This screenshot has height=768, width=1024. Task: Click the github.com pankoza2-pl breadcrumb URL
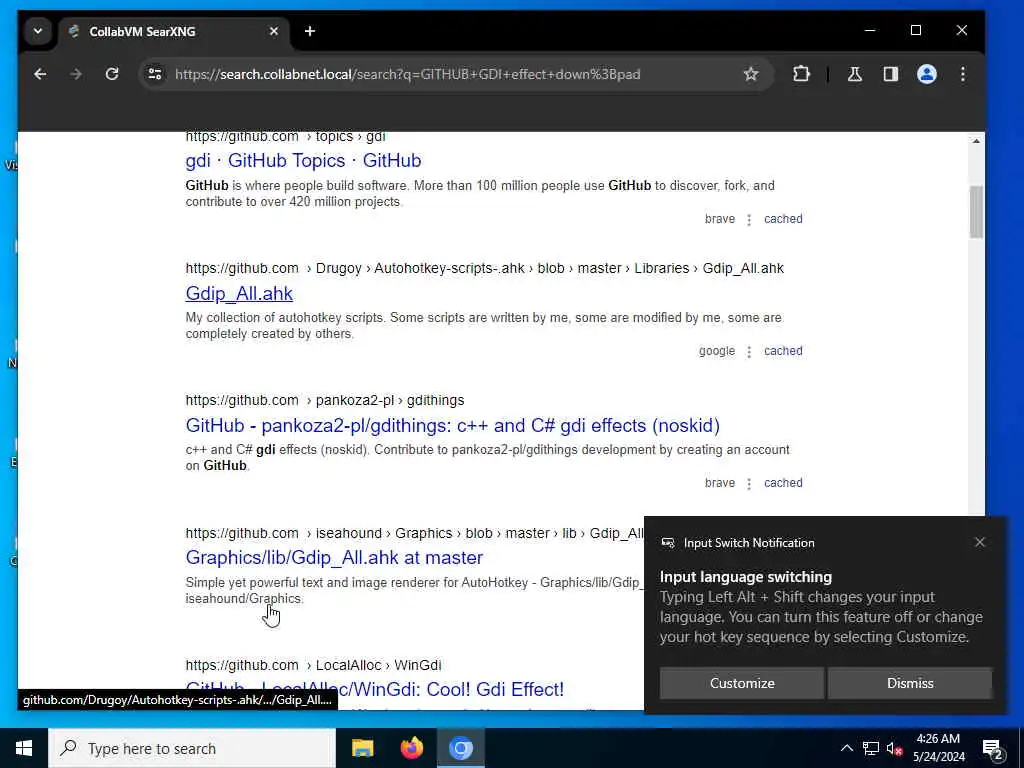[x=325, y=400]
